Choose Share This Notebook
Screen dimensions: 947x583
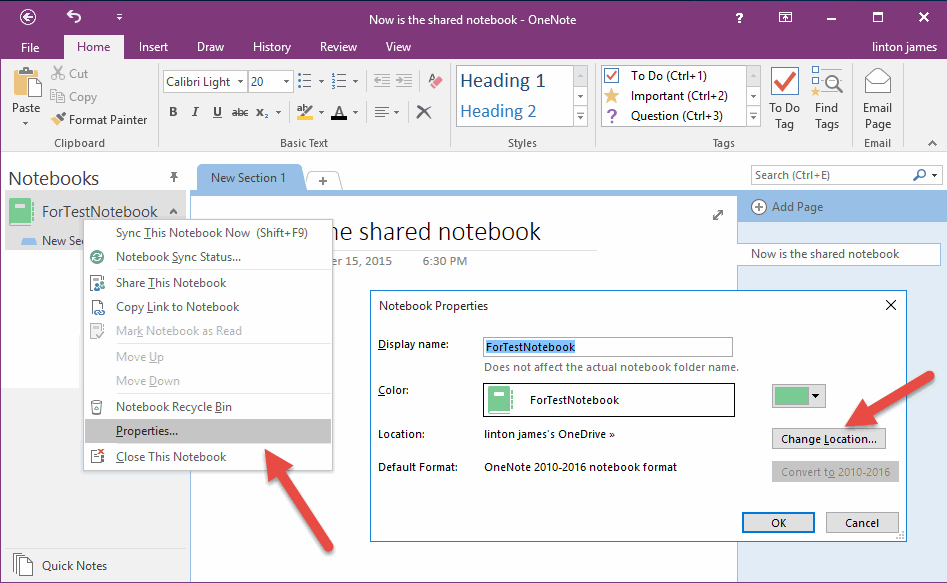pyautogui.click(x=208, y=283)
